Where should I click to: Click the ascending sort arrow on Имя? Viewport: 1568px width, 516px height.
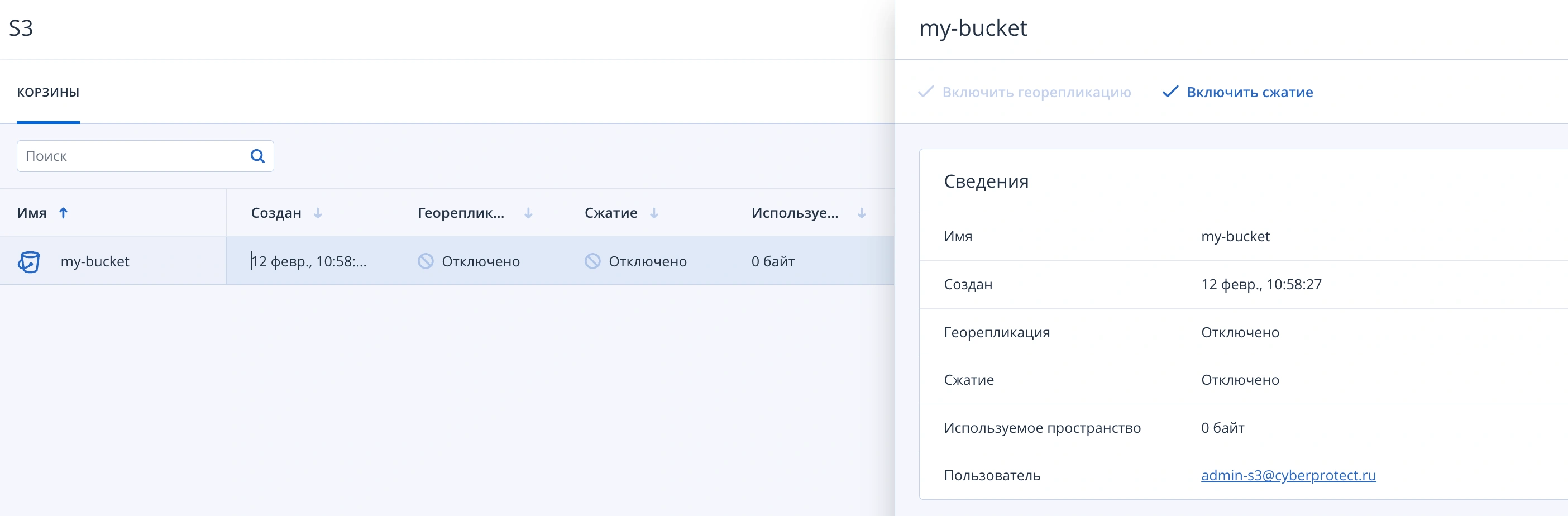pos(64,213)
